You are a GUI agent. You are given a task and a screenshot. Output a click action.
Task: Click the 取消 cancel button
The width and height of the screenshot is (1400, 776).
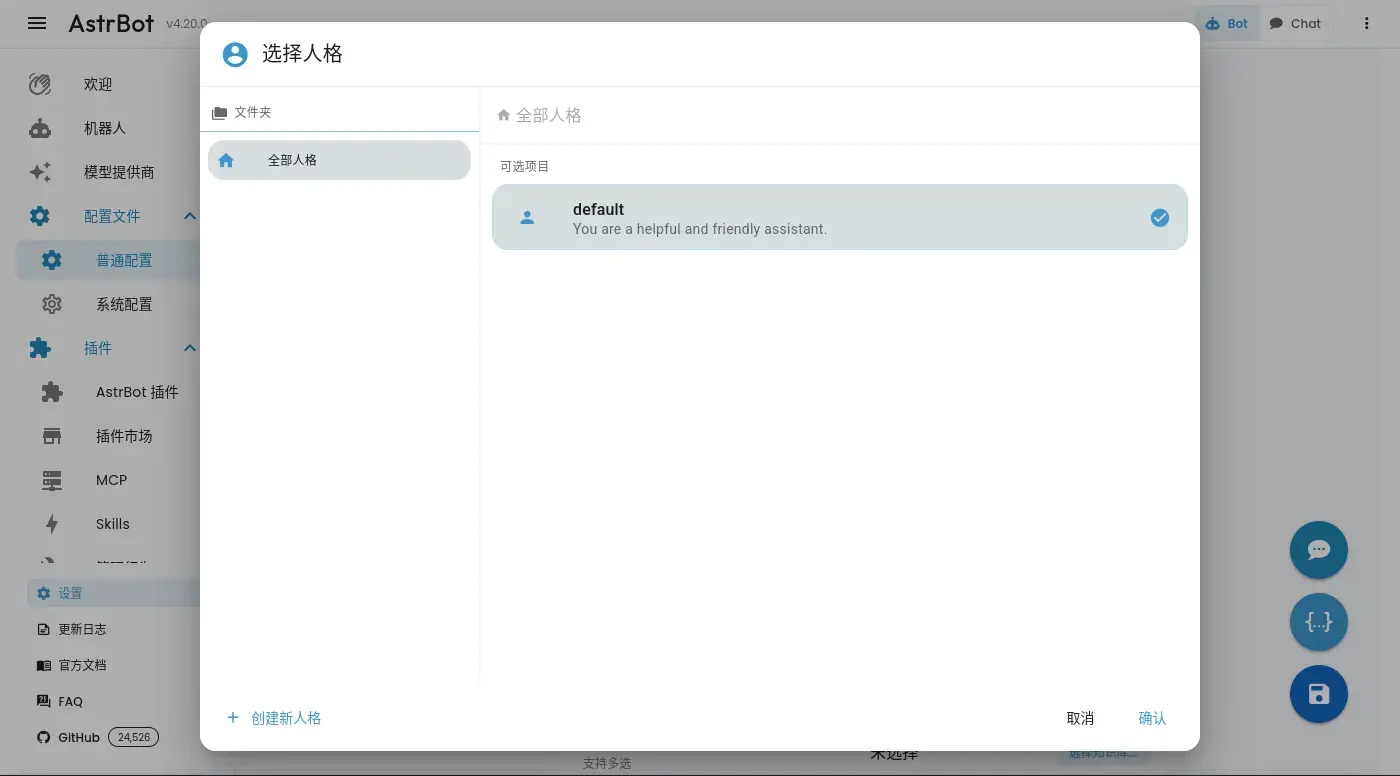click(1080, 718)
